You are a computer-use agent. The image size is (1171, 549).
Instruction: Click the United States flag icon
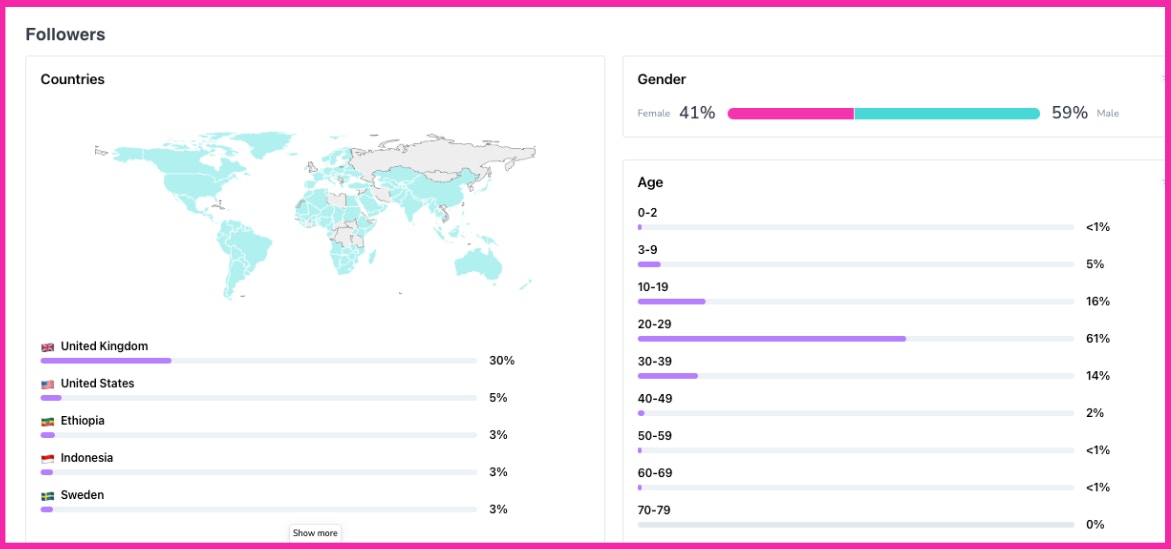tap(47, 384)
